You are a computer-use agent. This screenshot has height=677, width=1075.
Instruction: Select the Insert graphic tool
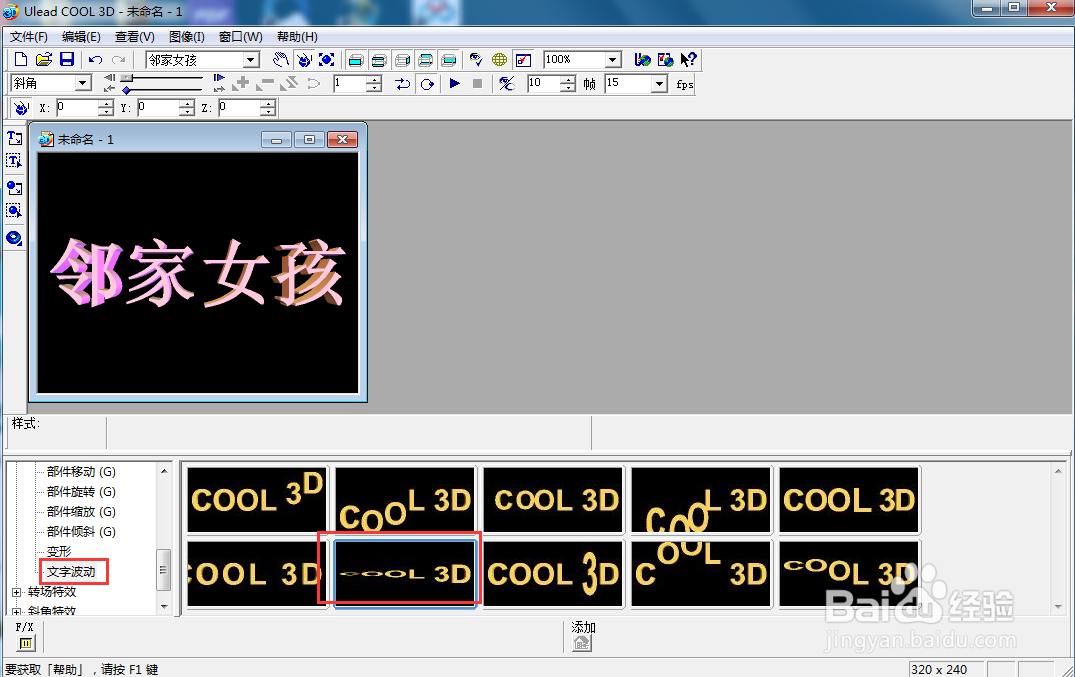click(14, 187)
